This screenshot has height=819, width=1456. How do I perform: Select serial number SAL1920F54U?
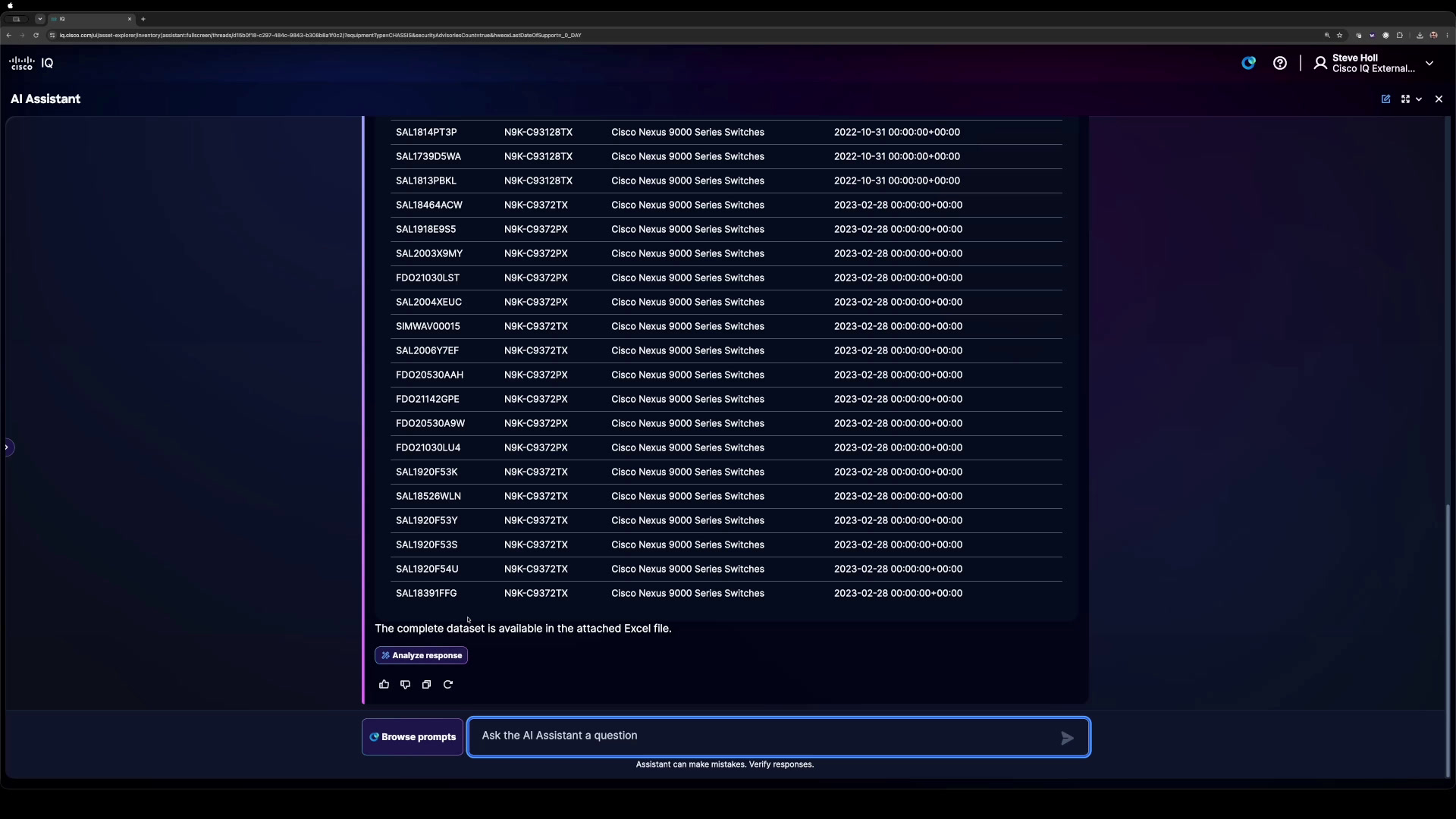click(427, 569)
